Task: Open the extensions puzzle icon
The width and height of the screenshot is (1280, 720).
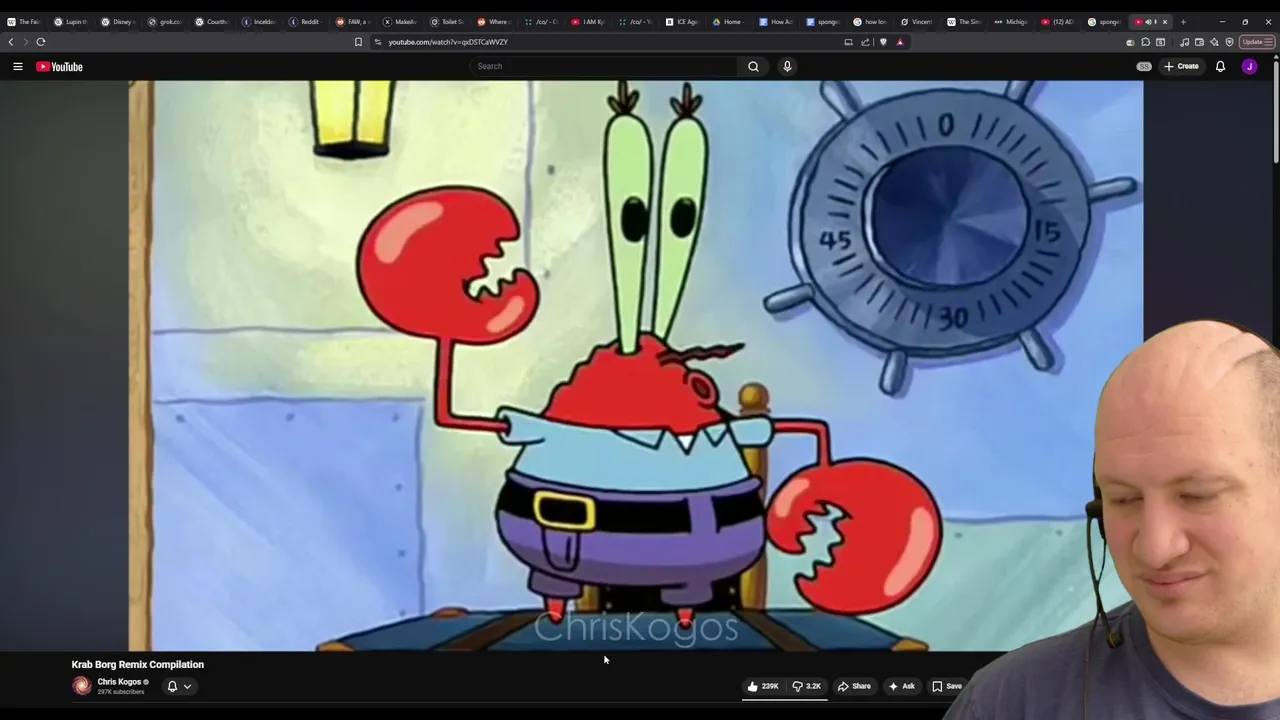Action: 1145,42
